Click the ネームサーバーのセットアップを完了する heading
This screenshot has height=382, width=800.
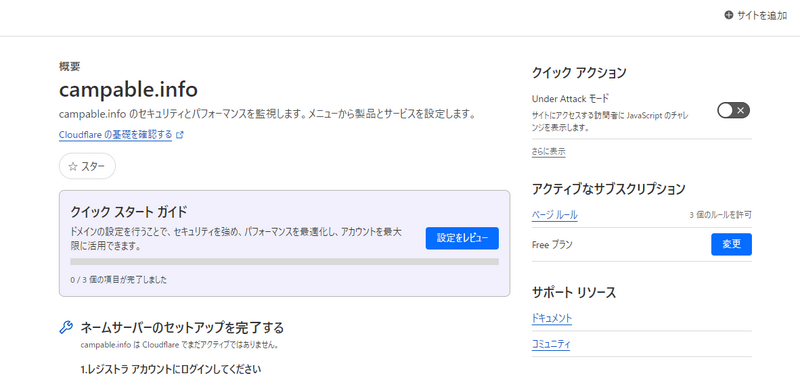[x=182, y=327]
